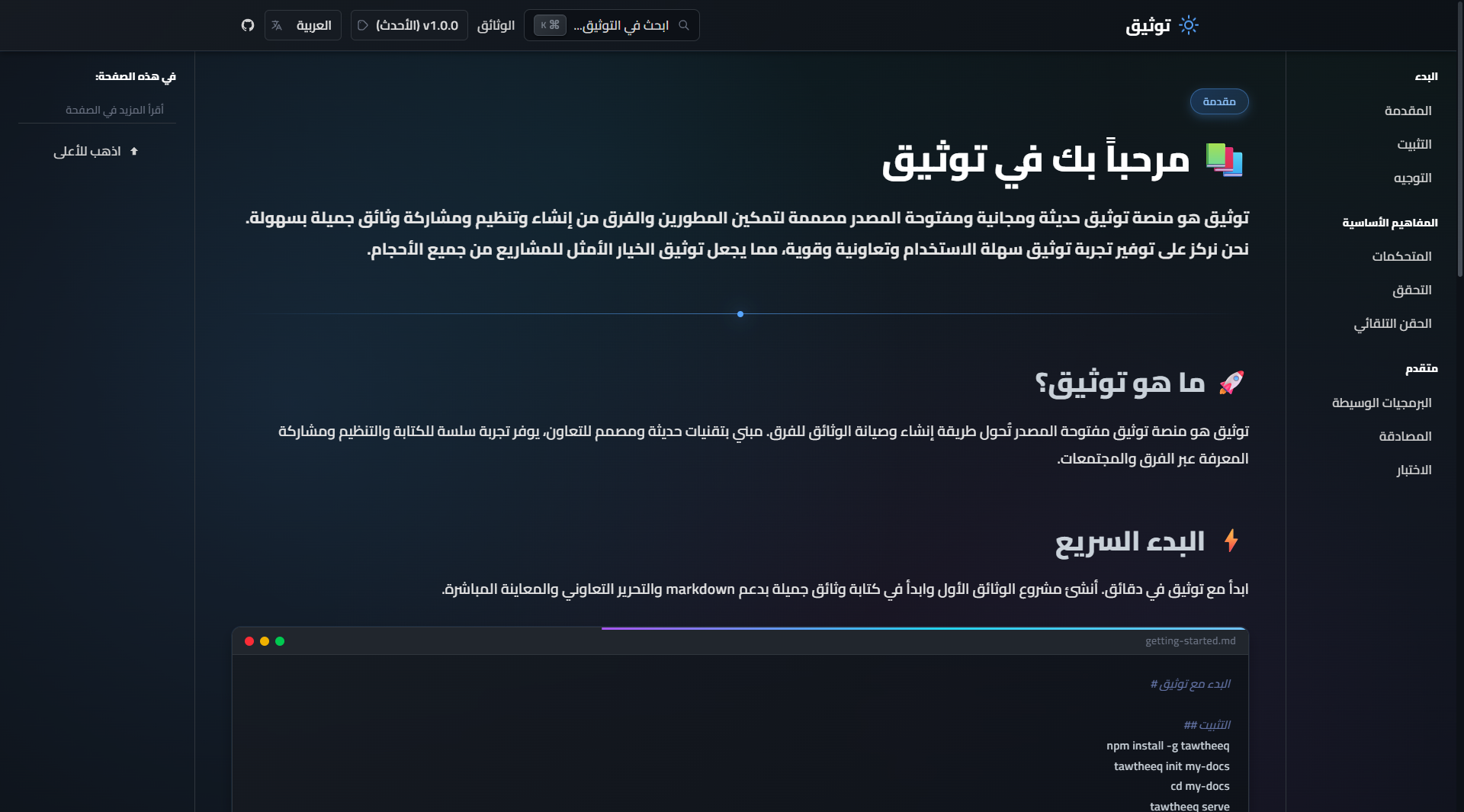1464x812 pixels.
Task: Open the v1.0.0 (الأحدث) version dropdown
Action: [x=409, y=25]
